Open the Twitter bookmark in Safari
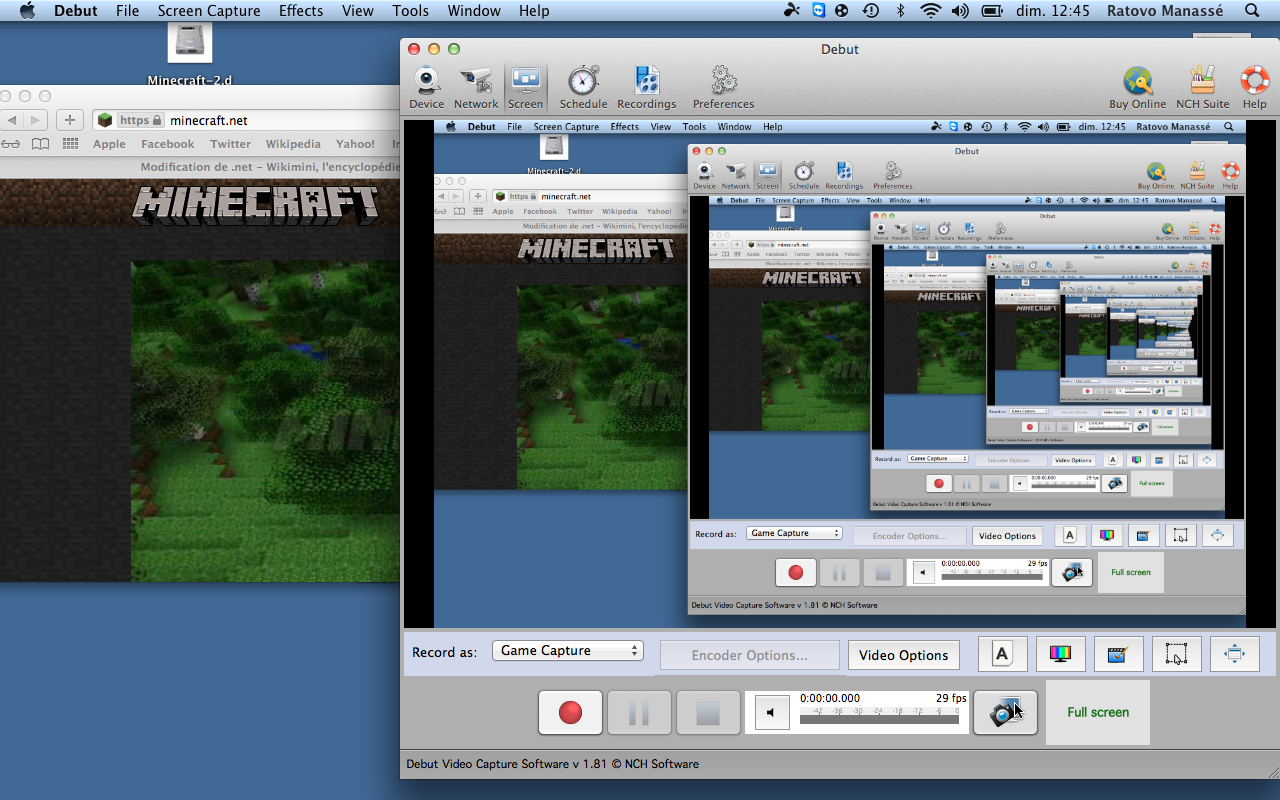Image resolution: width=1280 pixels, height=800 pixels. coord(231,144)
